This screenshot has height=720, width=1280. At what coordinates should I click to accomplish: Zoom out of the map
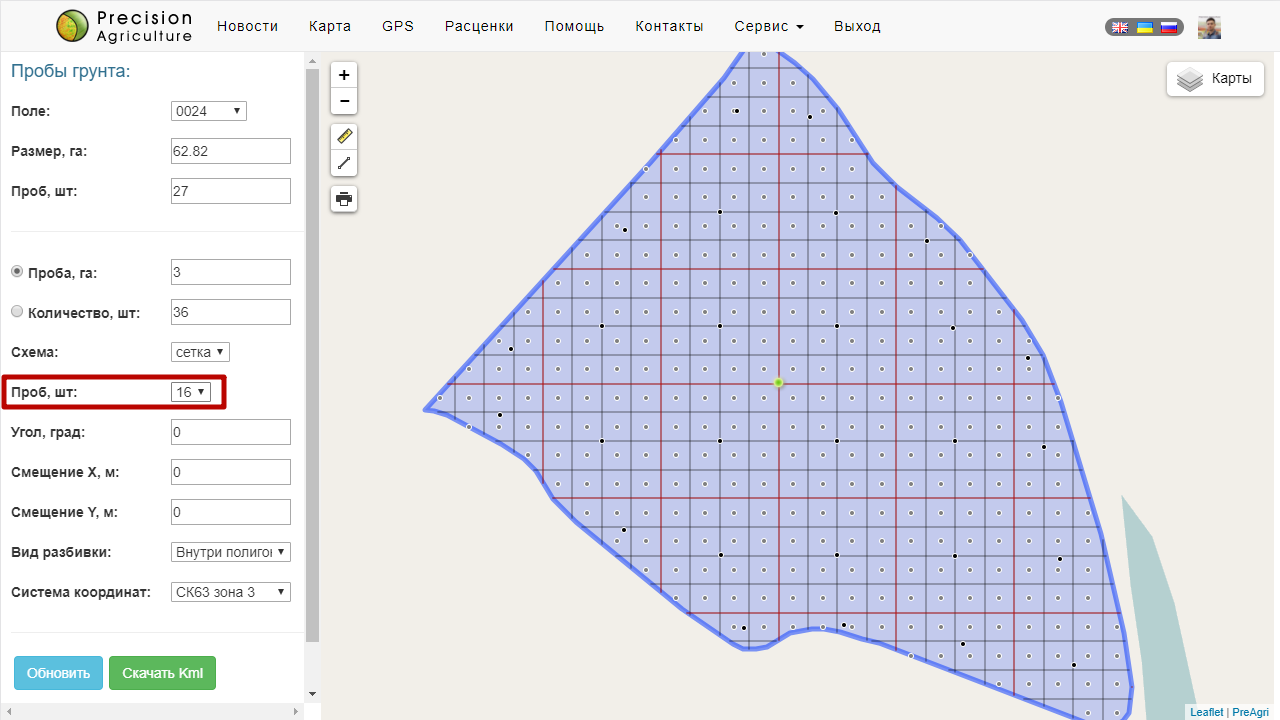[x=344, y=101]
